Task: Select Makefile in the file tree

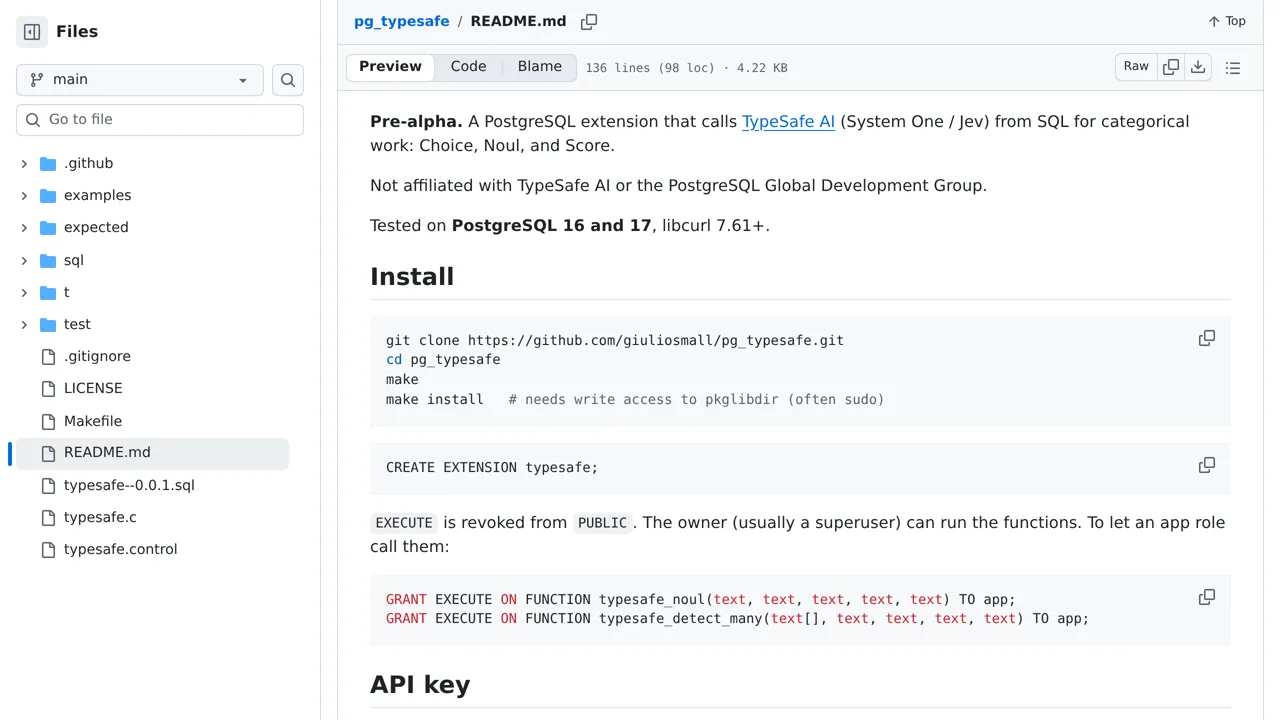Action: pos(93,421)
